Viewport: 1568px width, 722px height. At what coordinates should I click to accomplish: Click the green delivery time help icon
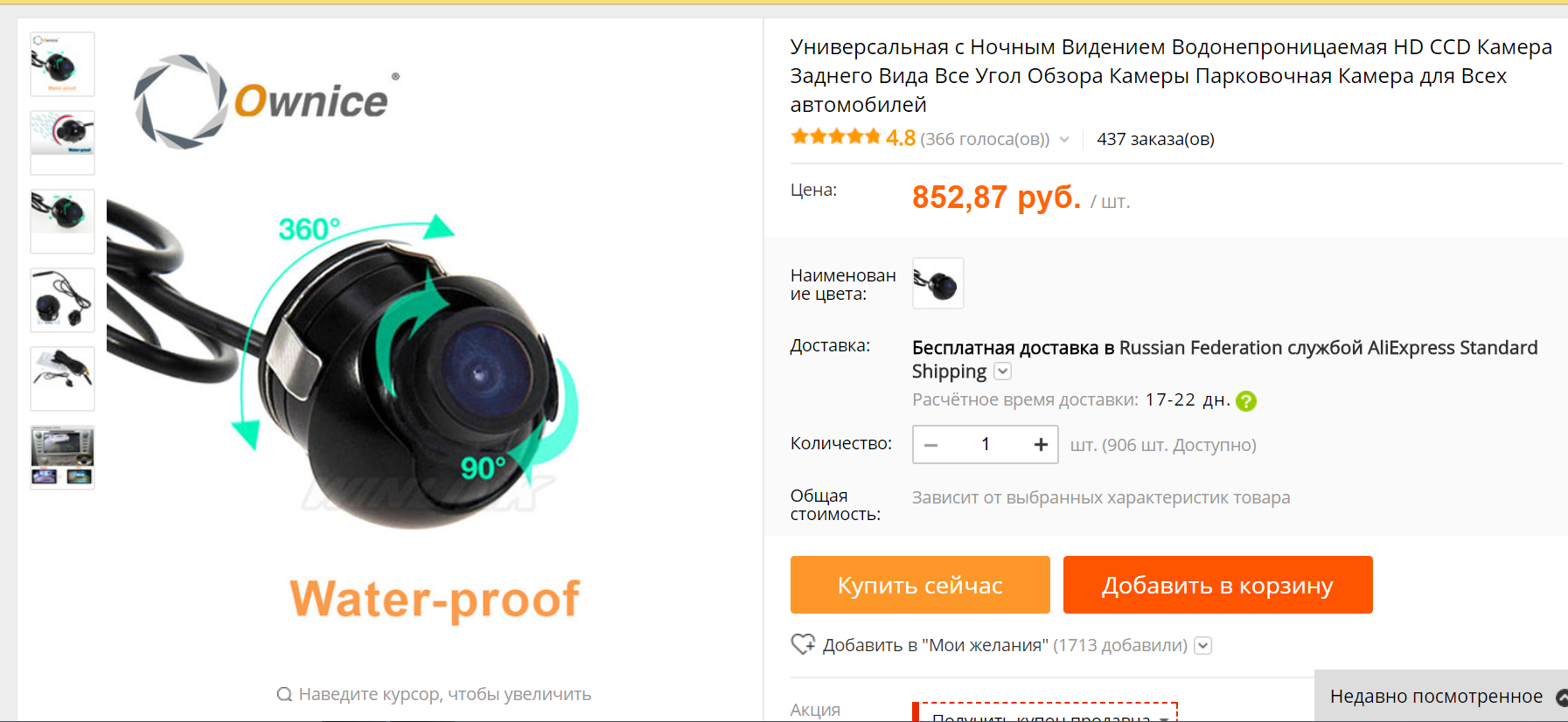coord(1246,401)
